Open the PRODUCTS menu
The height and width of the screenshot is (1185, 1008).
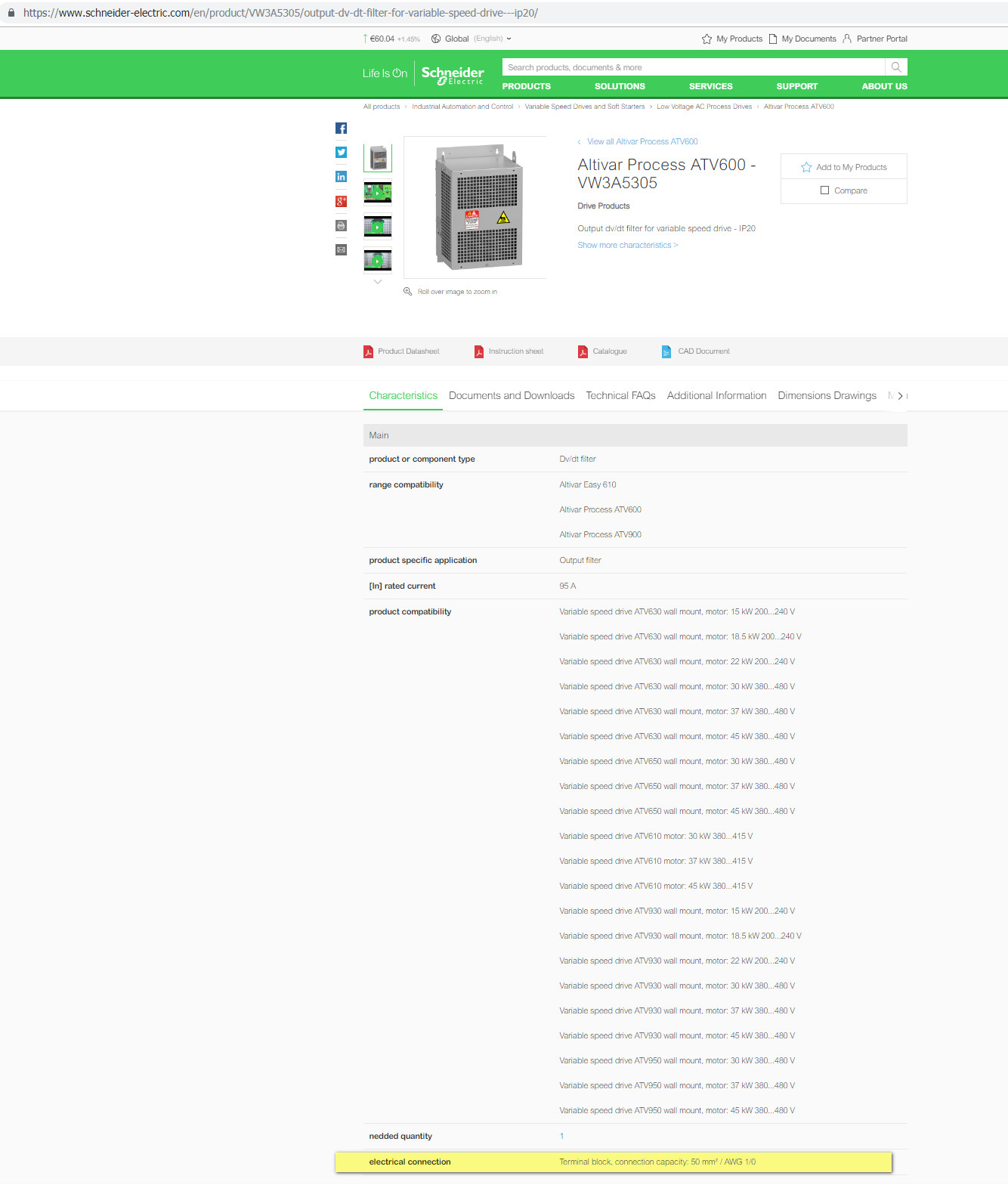527,86
